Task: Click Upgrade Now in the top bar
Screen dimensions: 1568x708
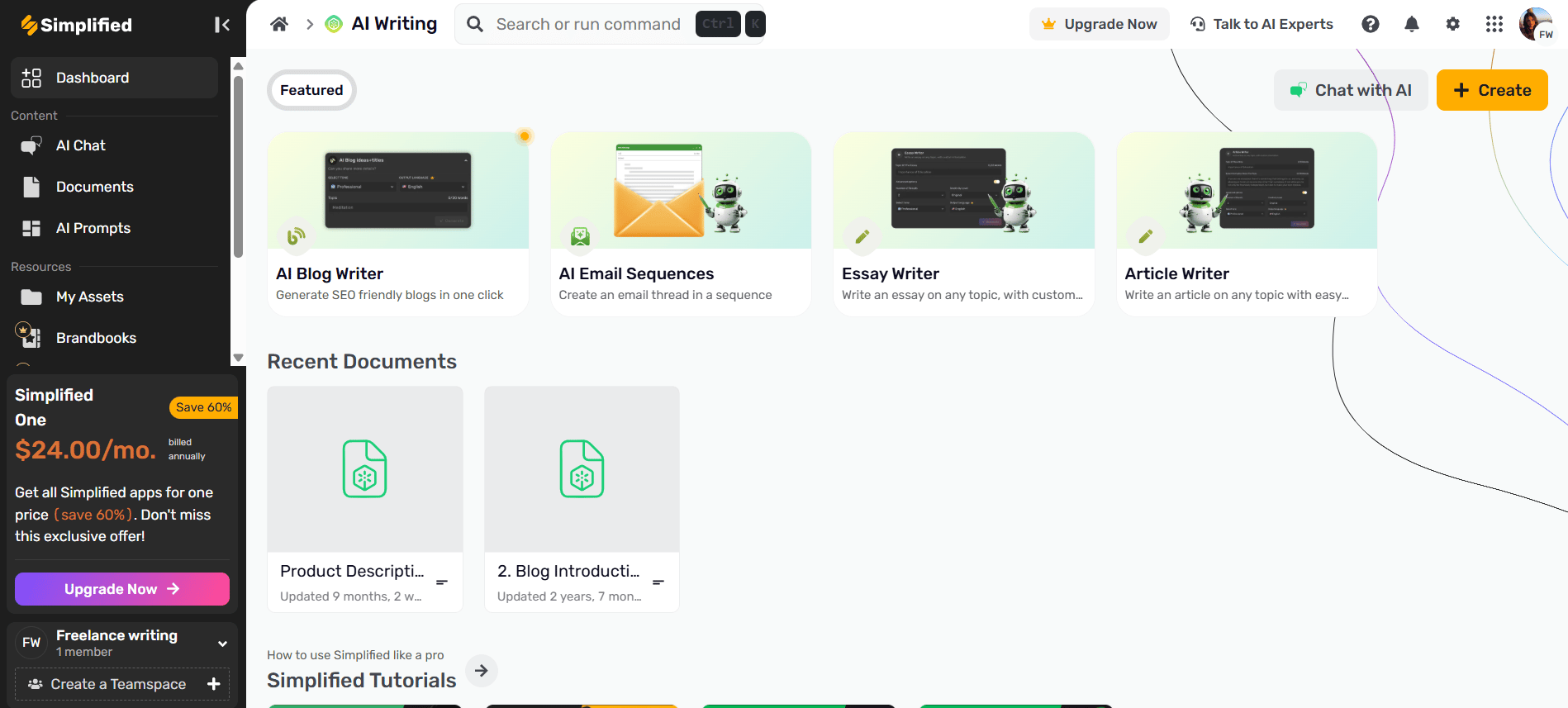Action: pos(1100,24)
